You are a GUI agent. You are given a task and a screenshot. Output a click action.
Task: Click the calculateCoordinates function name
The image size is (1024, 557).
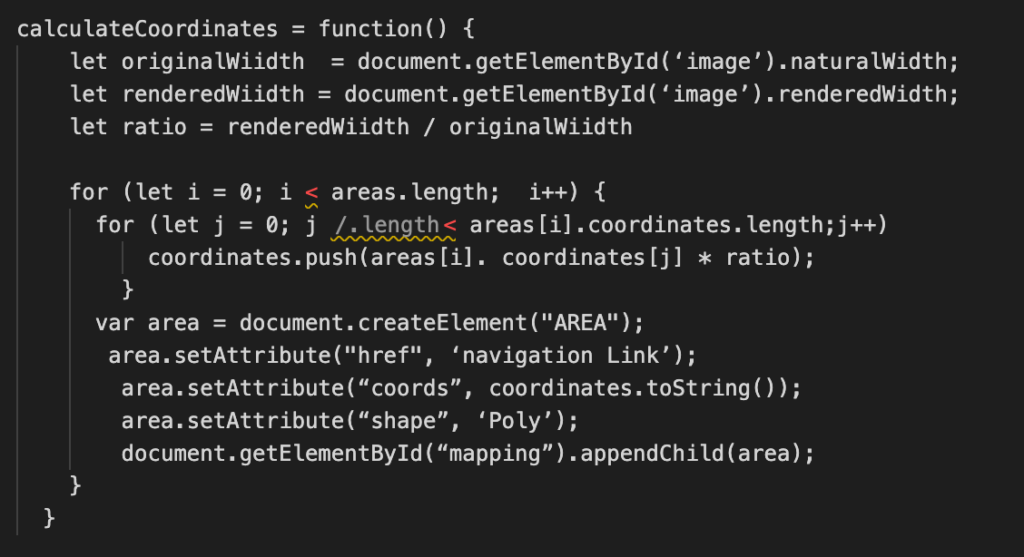[148, 29]
